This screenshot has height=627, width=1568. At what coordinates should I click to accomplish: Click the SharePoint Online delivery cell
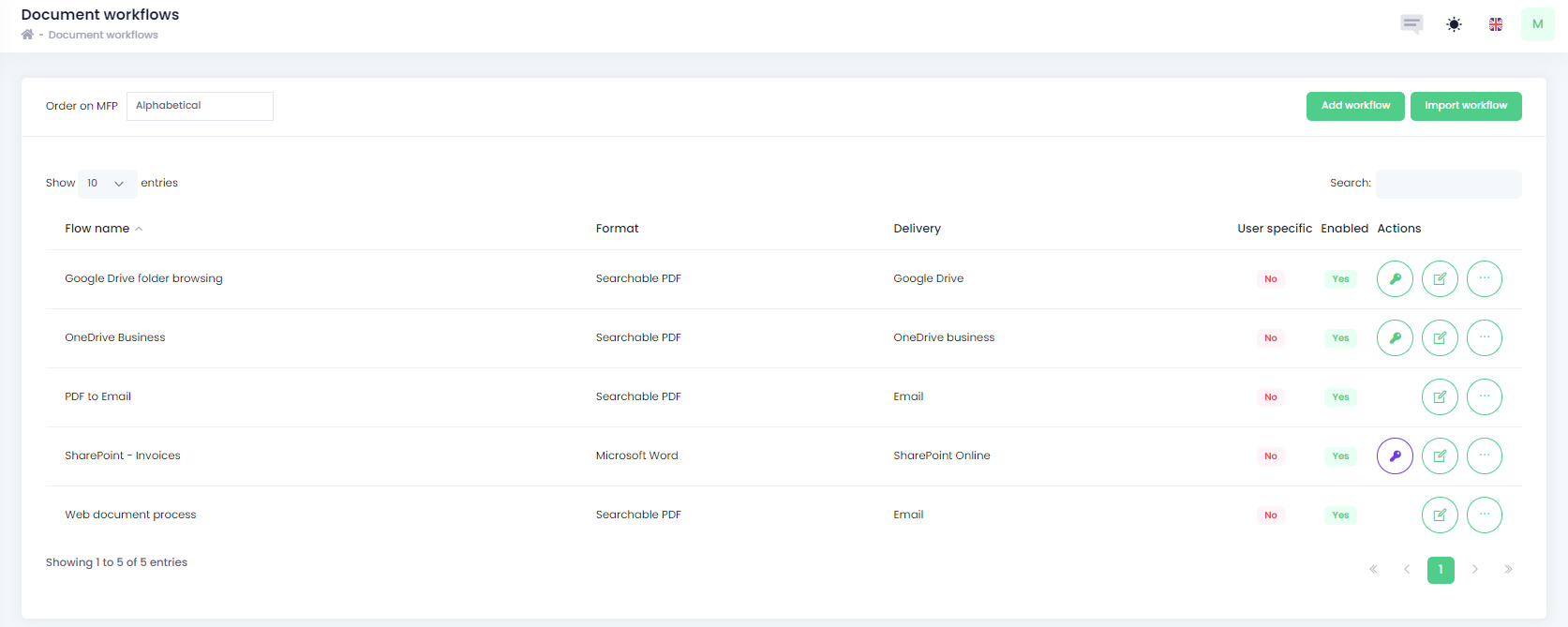941,455
